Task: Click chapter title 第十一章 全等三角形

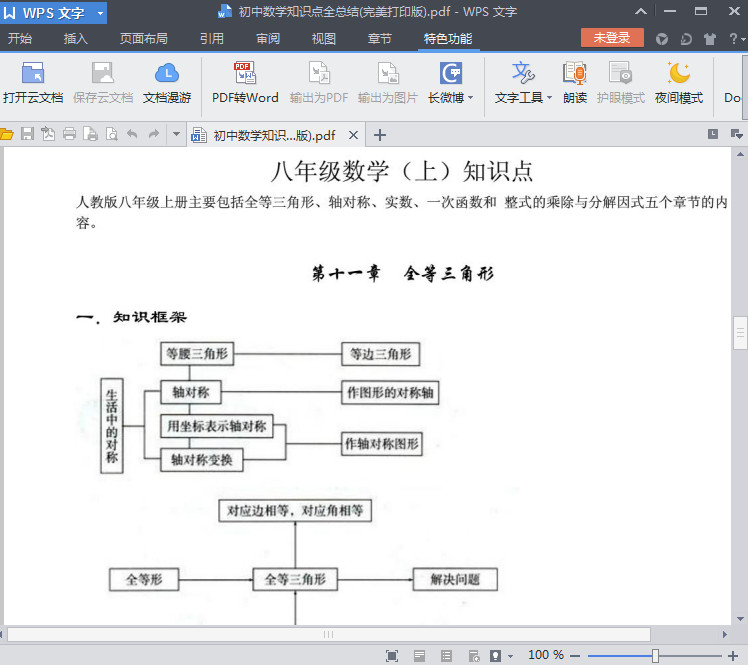Action: [403, 274]
